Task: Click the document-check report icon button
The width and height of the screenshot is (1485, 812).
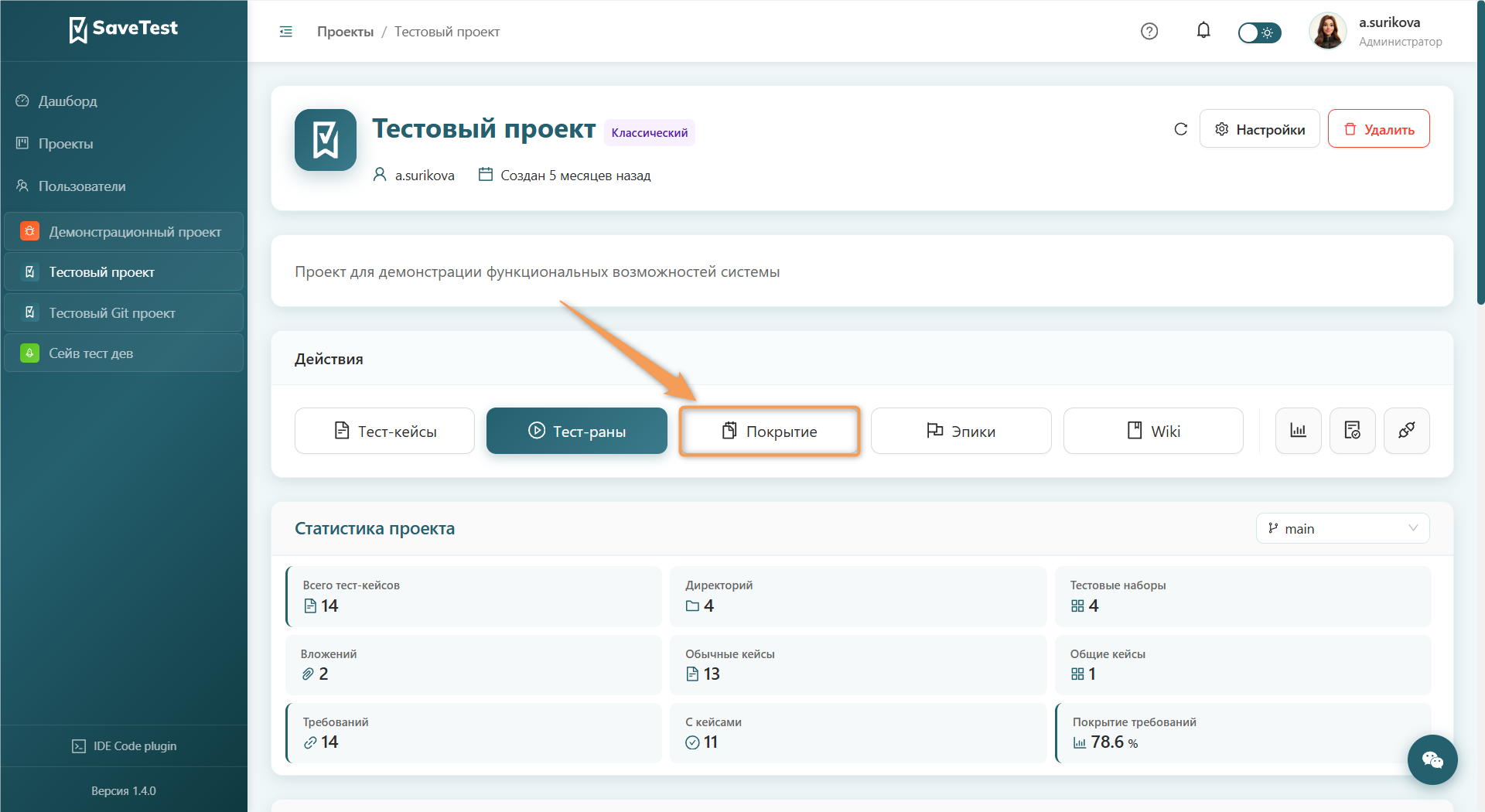Action: point(1352,431)
